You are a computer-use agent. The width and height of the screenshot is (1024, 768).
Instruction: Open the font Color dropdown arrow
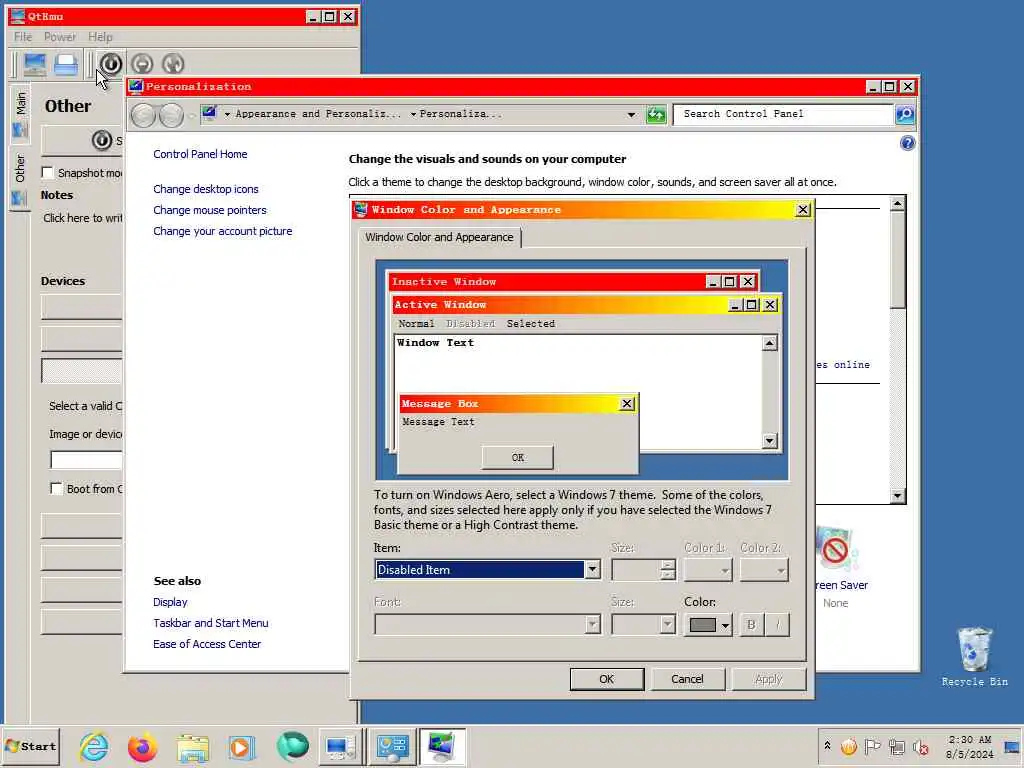coord(725,626)
